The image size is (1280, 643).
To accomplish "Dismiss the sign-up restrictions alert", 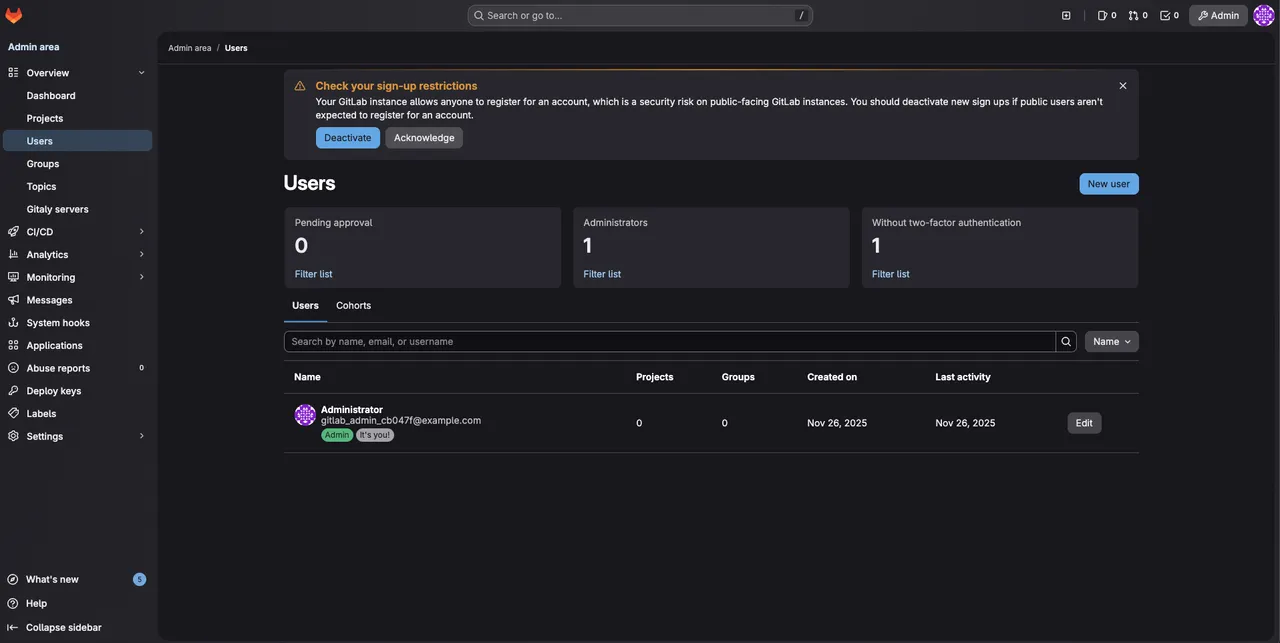I will pos(1123,86).
